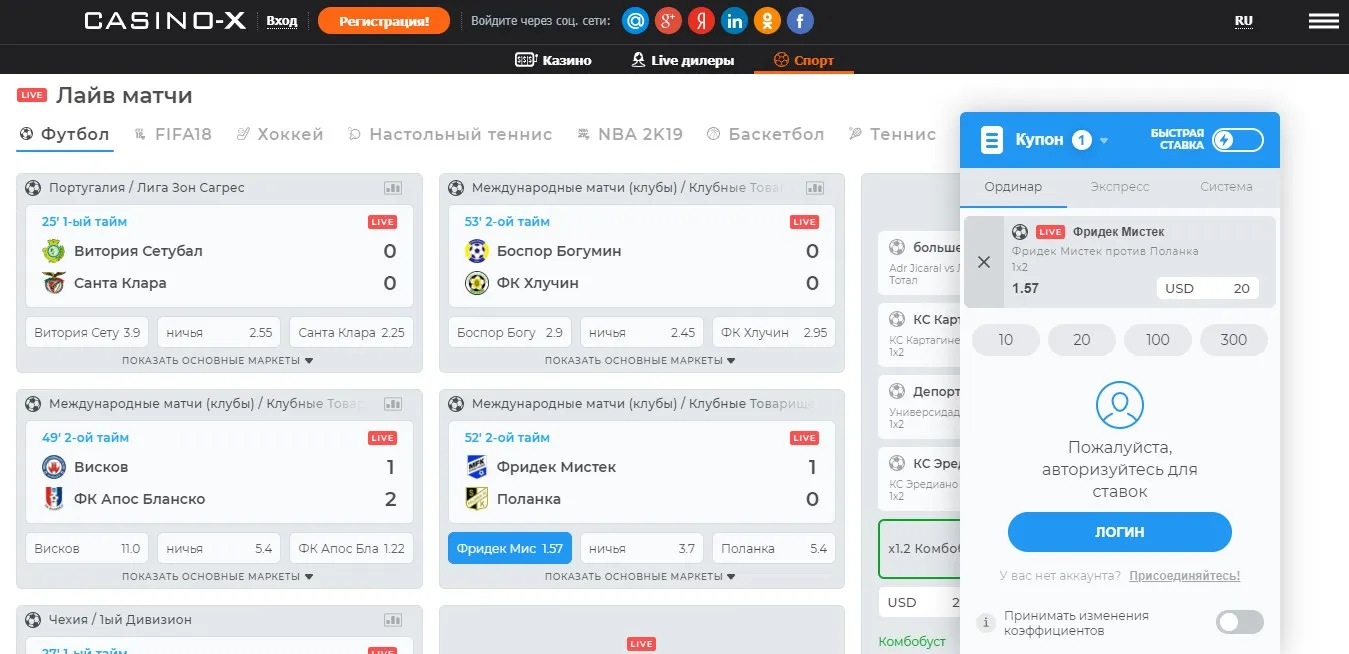Open the Хоккей sport tab
The width and height of the screenshot is (1349, 654).
click(280, 134)
